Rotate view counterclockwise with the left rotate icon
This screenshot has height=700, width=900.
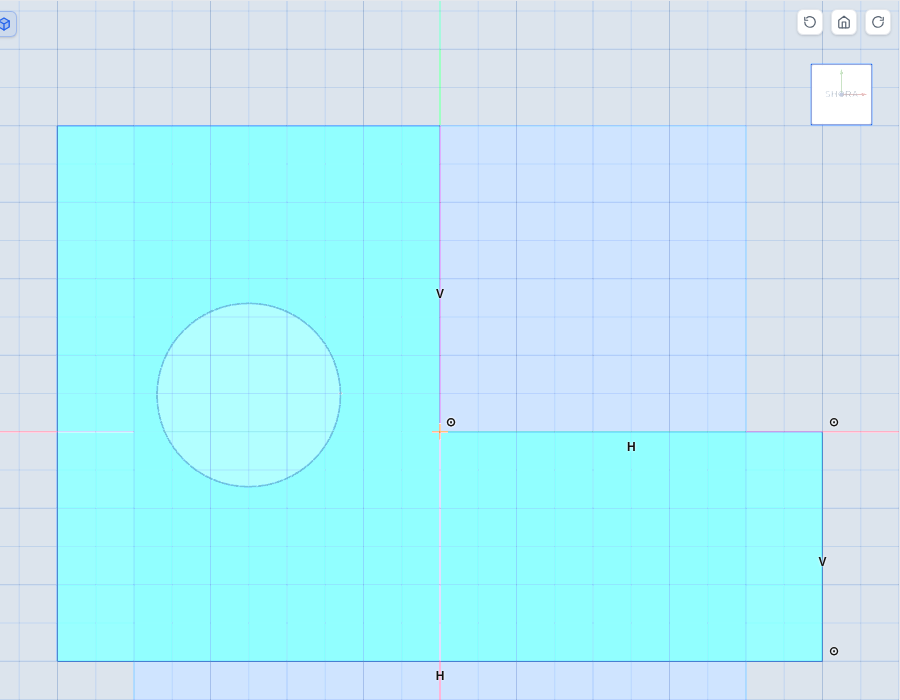(x=810, y=22)
